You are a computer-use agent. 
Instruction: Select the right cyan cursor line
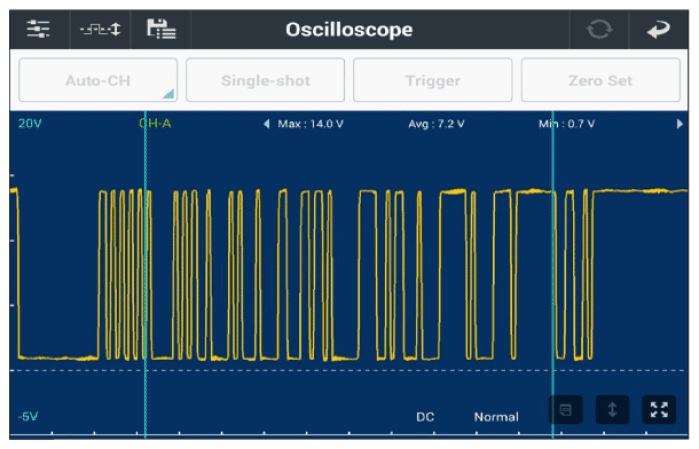[x=552, y=280]
